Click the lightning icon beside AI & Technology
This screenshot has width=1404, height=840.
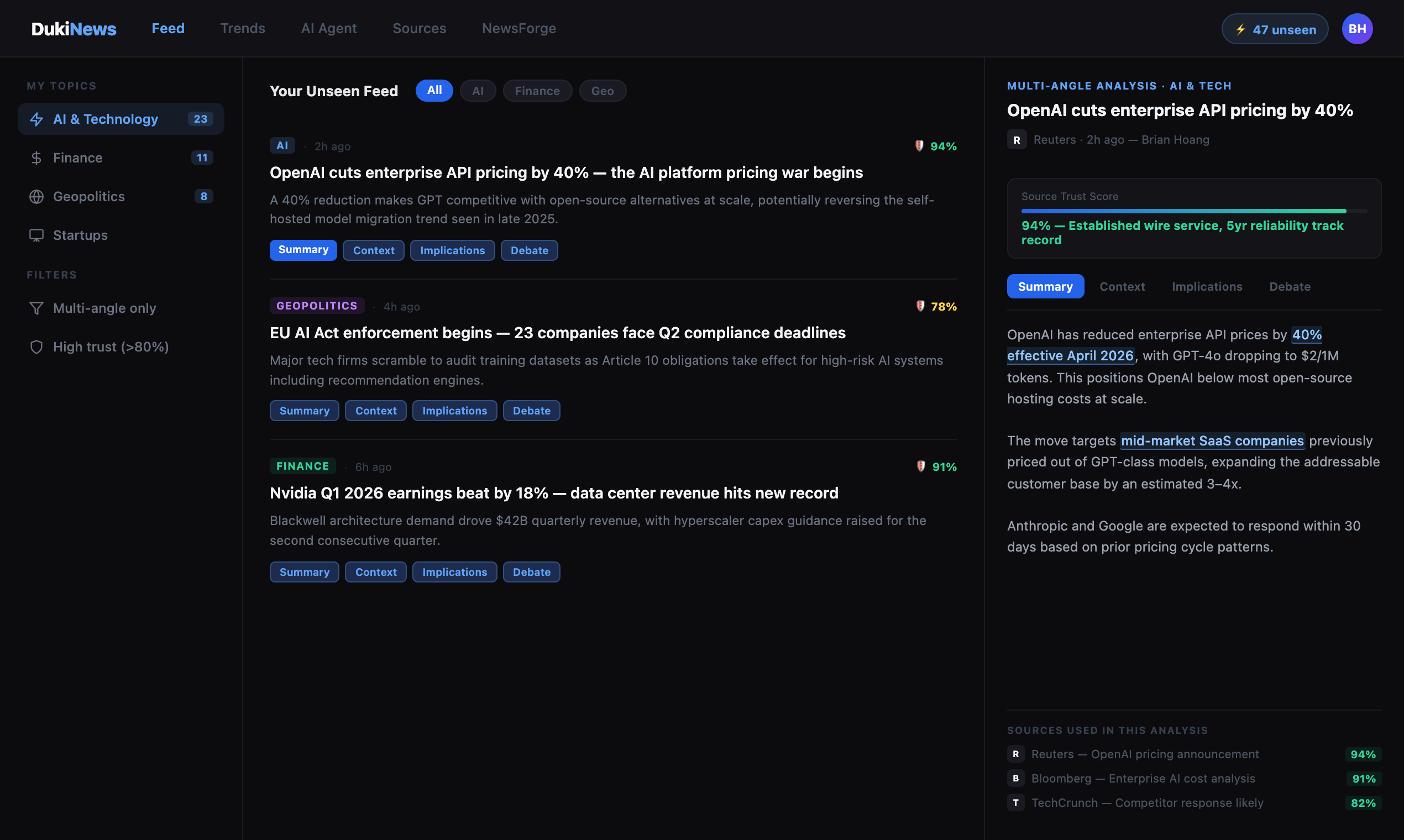(x=37, y=119)
